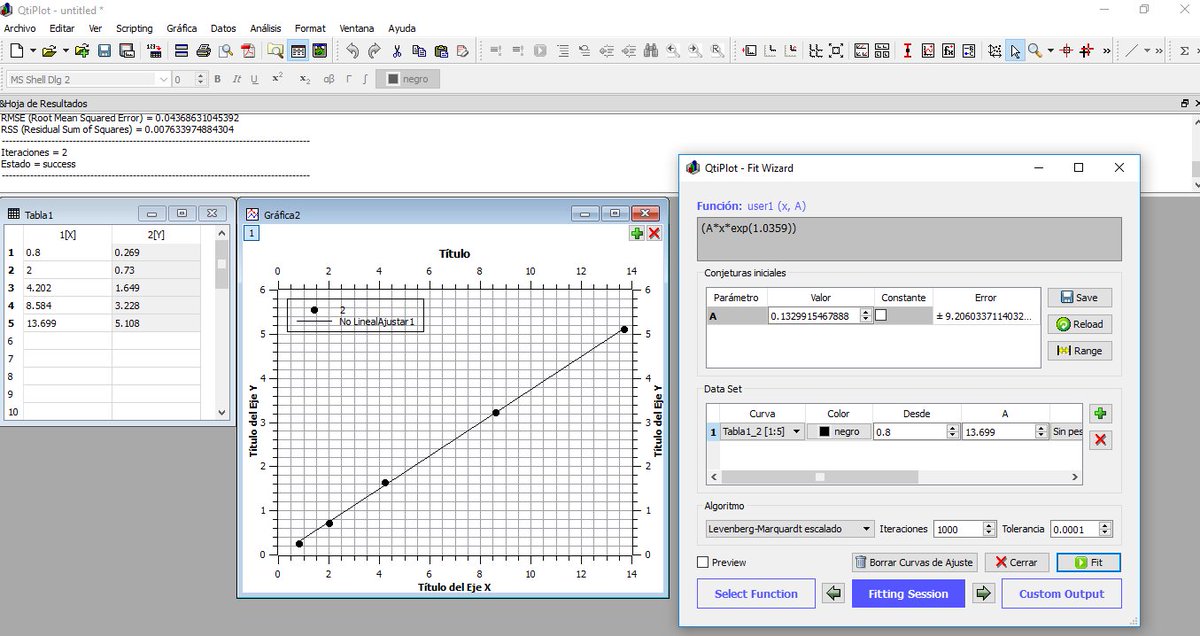Open the Curva dropdown Tabla1_2 [1:5]
1200x636 pixels.
763,432
